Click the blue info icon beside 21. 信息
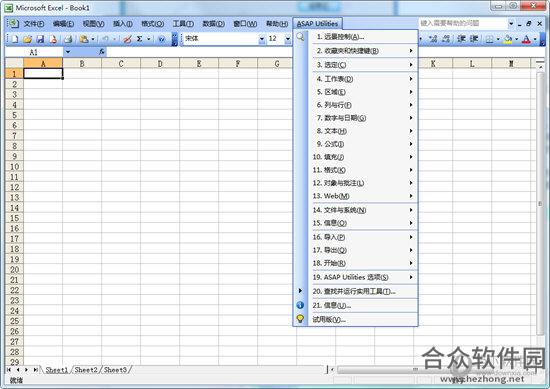Viewport: 550px width, 389px height. [300, 305]
